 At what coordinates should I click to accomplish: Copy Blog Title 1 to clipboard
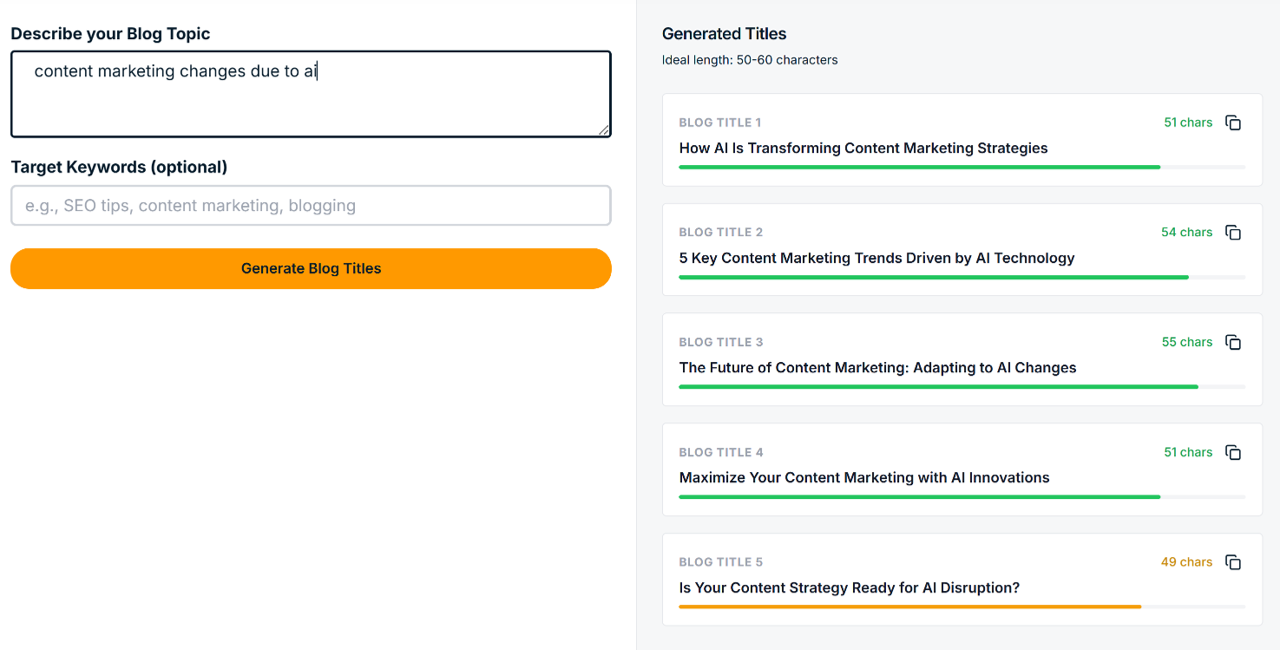click(1233, 123)
